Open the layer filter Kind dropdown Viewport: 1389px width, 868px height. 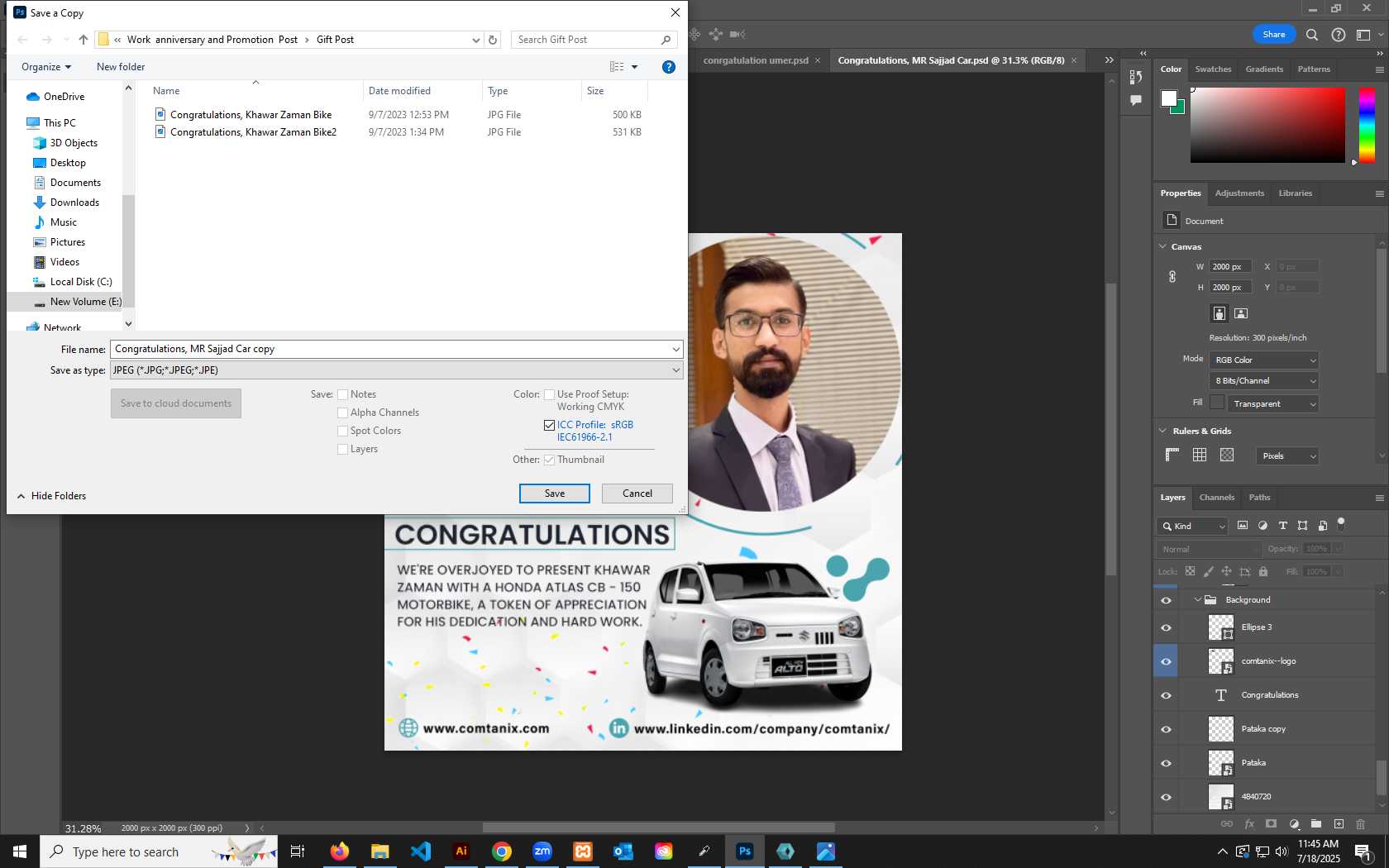[x=1193, y=527]
